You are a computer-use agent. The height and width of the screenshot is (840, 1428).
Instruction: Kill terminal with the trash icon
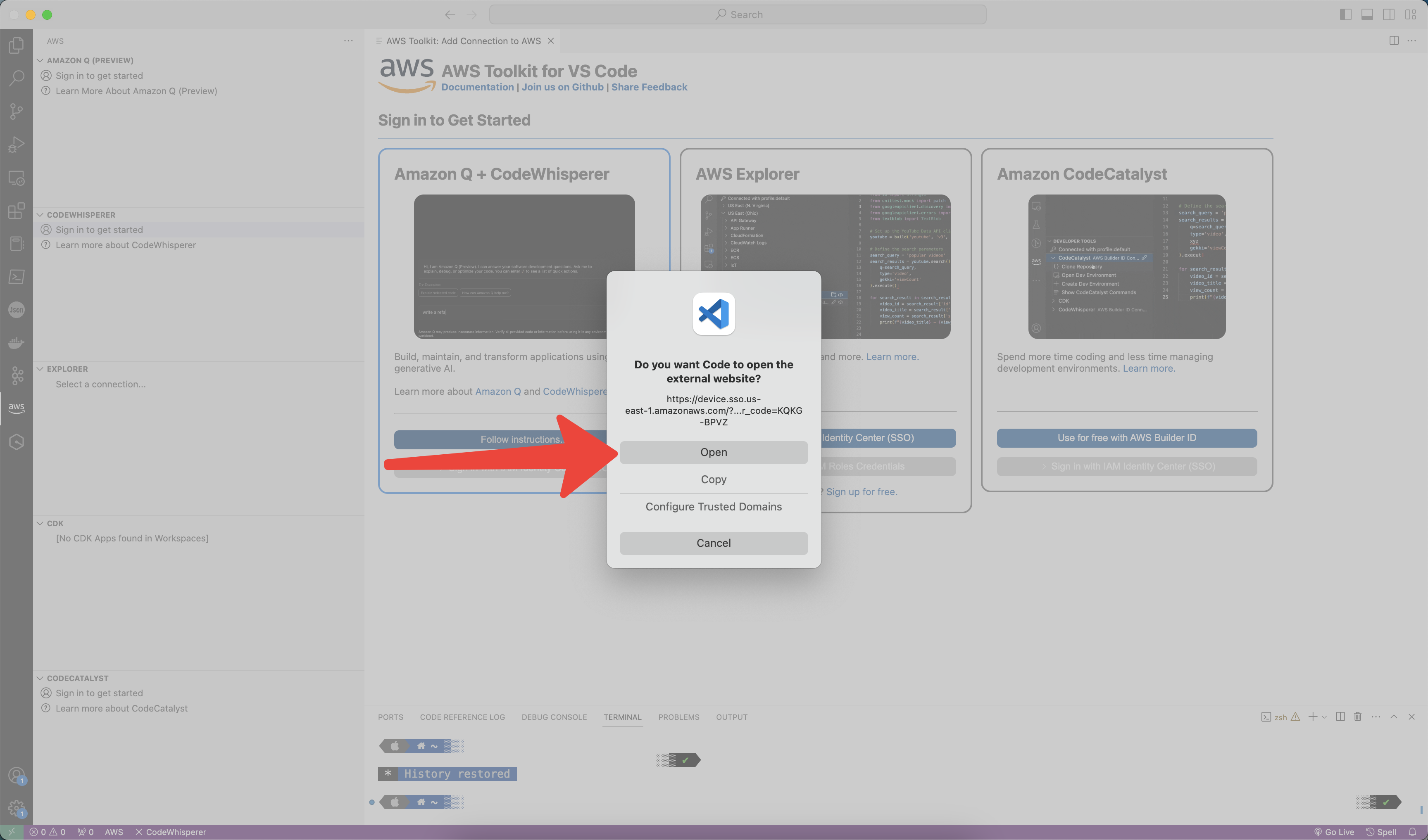[1358, 717]
